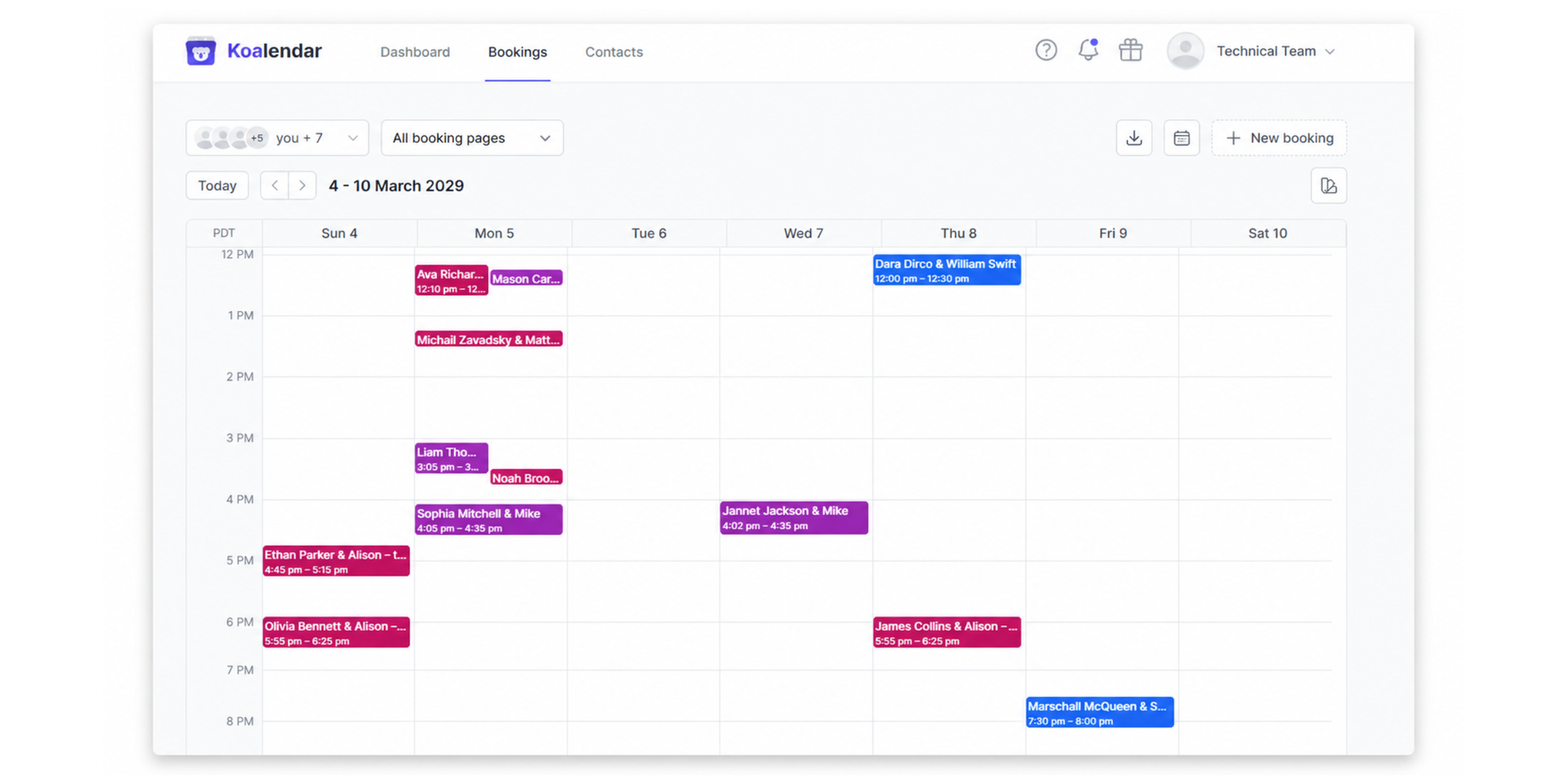Click the Wed 7 column header

click(804, 233)
